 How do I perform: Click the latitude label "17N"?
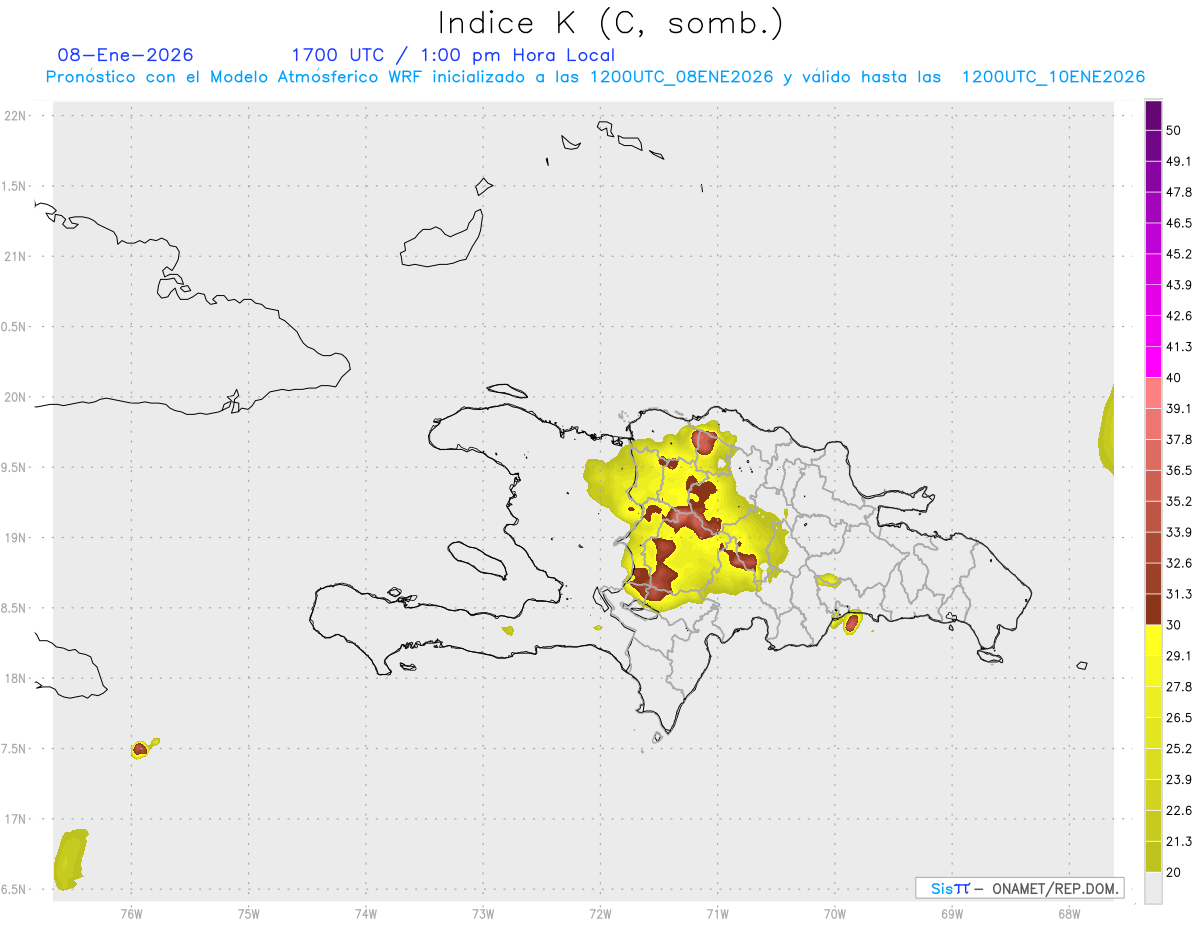[15, 819]
